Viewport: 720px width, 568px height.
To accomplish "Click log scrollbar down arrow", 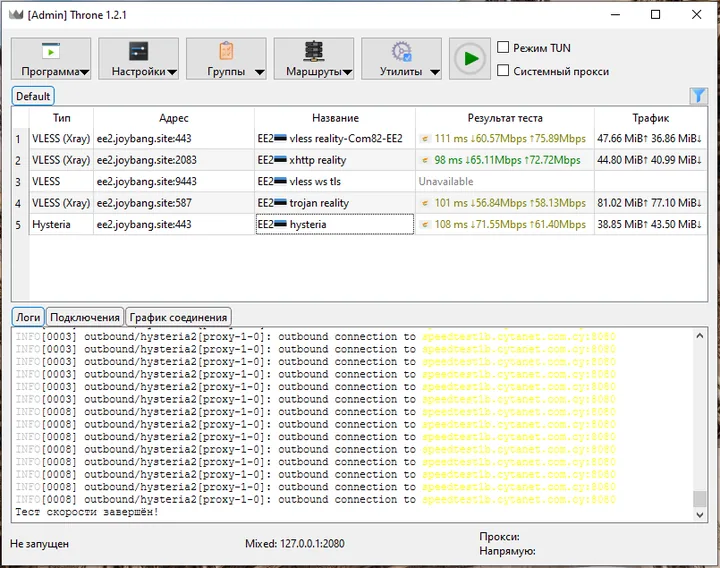I will click(699, 515).
